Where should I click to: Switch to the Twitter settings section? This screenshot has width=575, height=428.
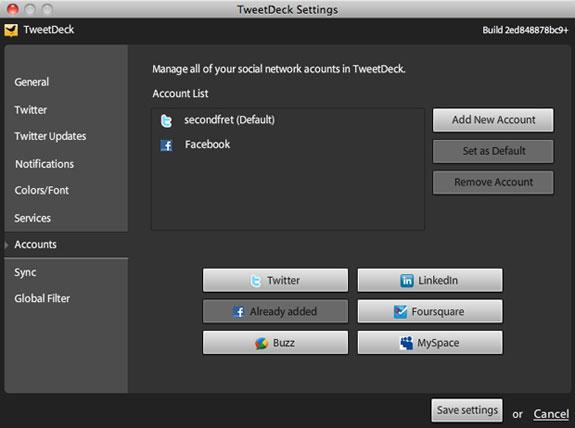pos(31,110)
